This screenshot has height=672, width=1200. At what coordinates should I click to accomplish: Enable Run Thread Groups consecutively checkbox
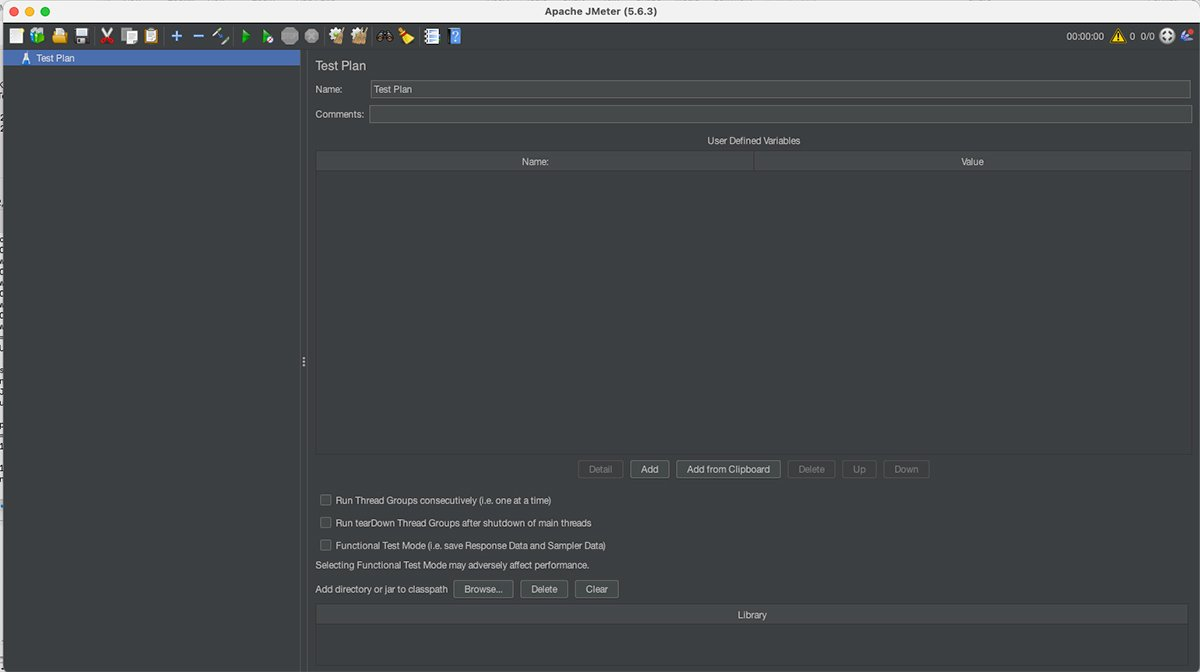(326, 500)
